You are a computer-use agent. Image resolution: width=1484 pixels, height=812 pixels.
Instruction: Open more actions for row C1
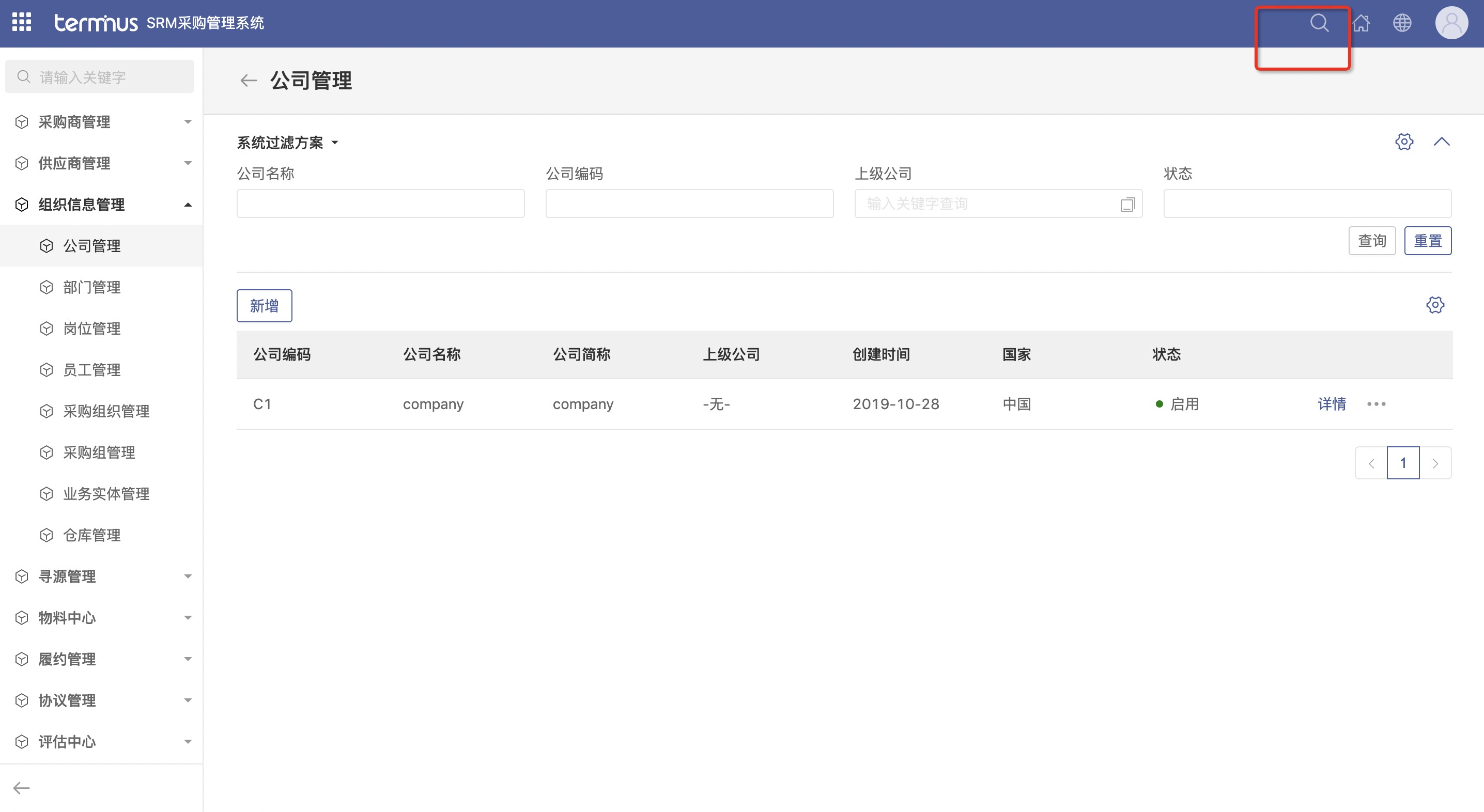[x=1377, y=404]
